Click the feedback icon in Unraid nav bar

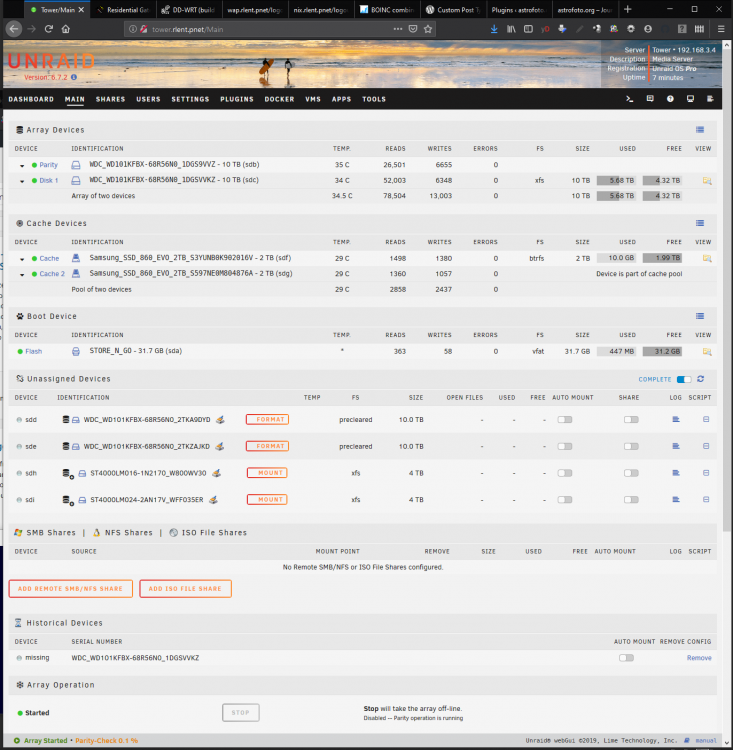[x=650, y=99]
